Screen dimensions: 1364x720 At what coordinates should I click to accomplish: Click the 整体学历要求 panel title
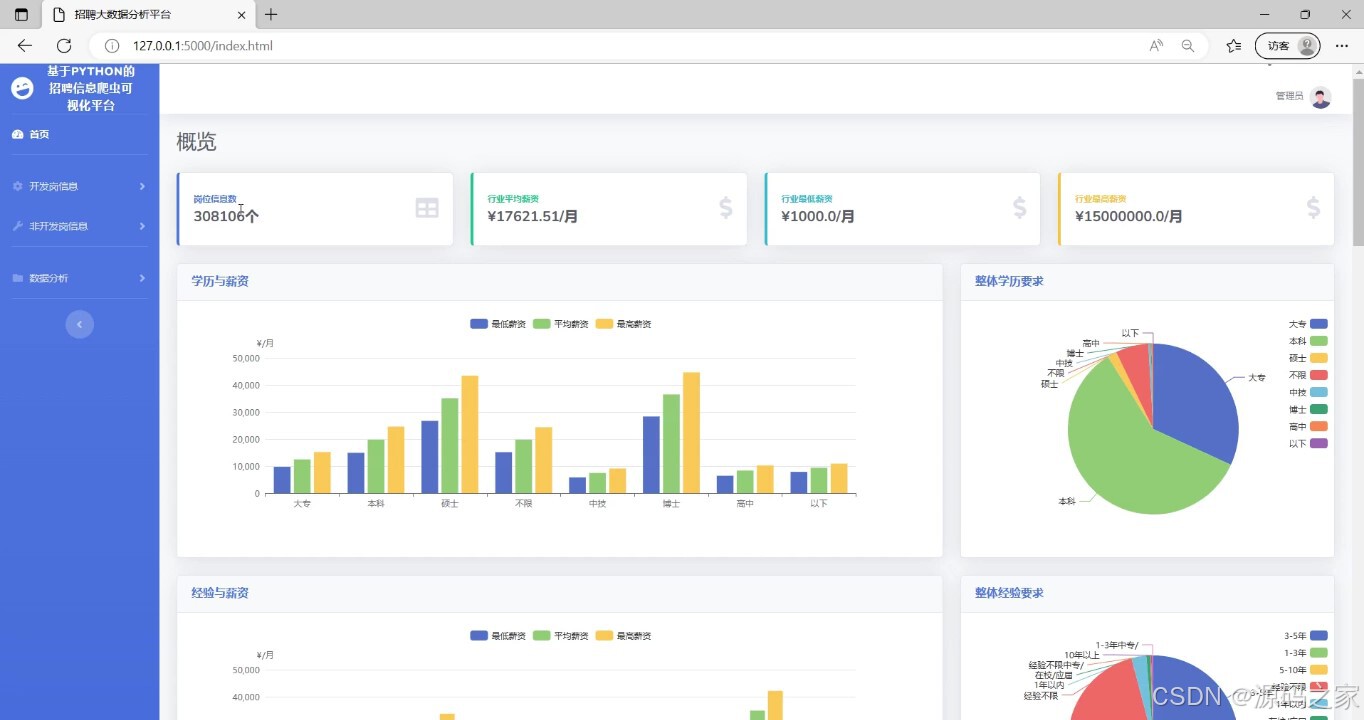pyautogui.click(x=1009, y=281)
